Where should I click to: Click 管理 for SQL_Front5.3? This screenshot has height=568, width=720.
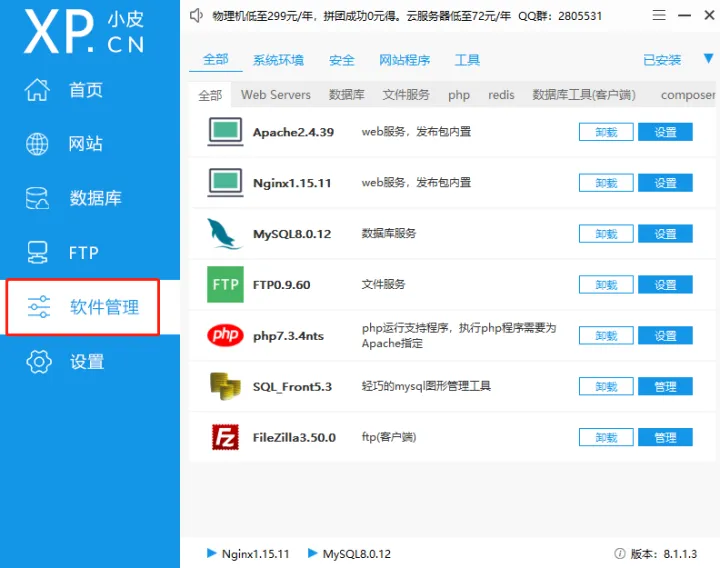tap(665, 387)
